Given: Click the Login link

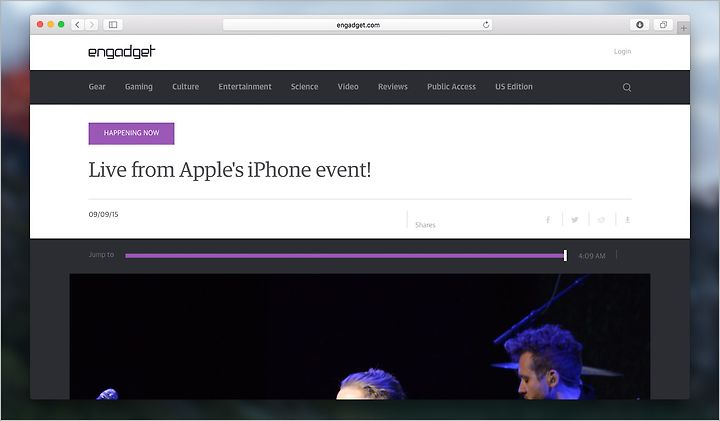Looking at the screenshot, I should [622, 51].
